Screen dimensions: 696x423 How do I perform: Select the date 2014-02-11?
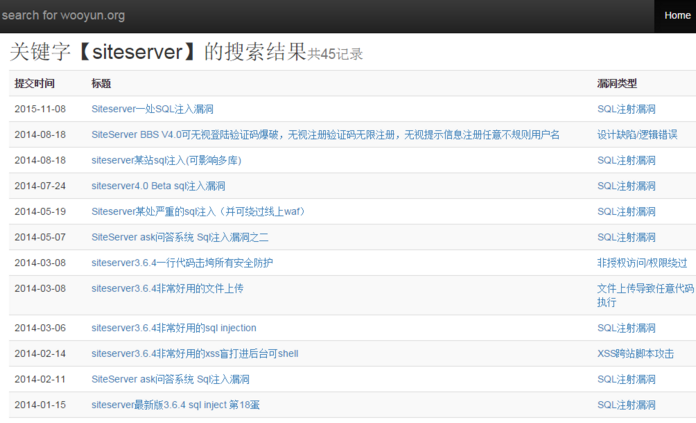40,380
